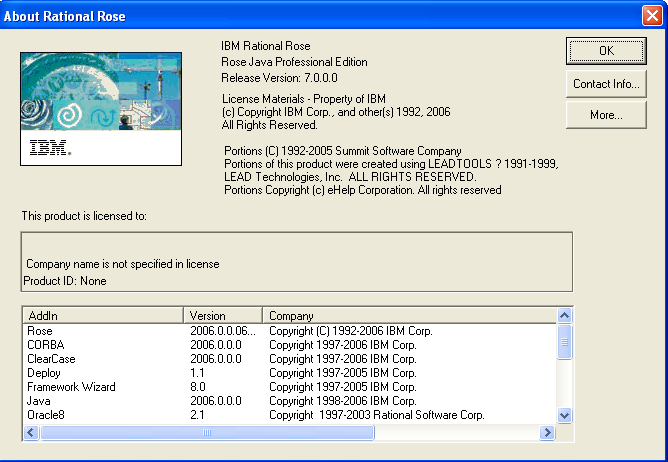Click Copyright (C) 1992-2006 IBM Corp. cell

pyautogui.click(x=351, y=331)
